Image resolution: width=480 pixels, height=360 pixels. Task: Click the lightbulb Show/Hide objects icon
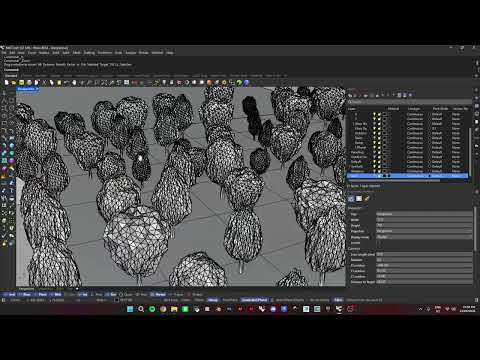(164, 82)
